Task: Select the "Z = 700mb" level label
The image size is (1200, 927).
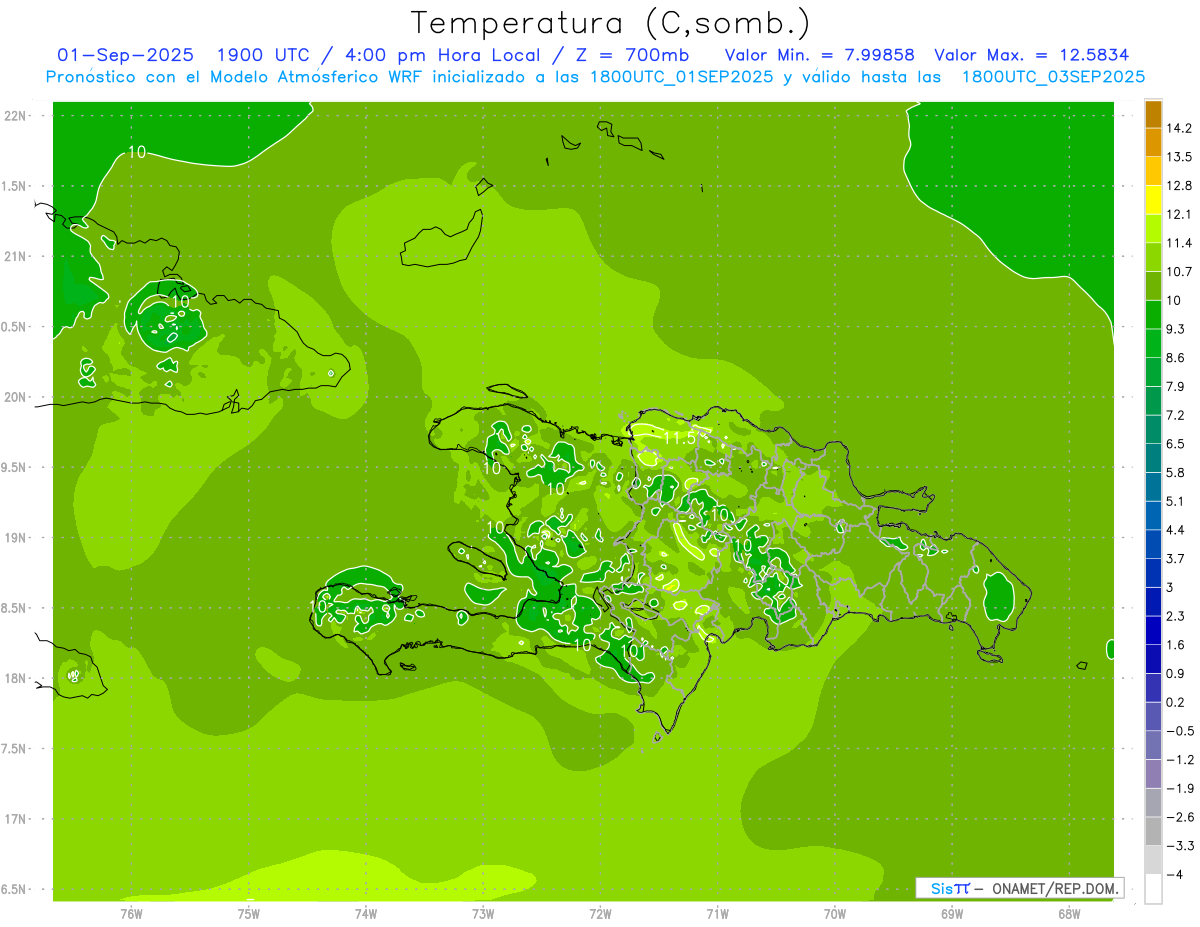Action: point(634,55)
